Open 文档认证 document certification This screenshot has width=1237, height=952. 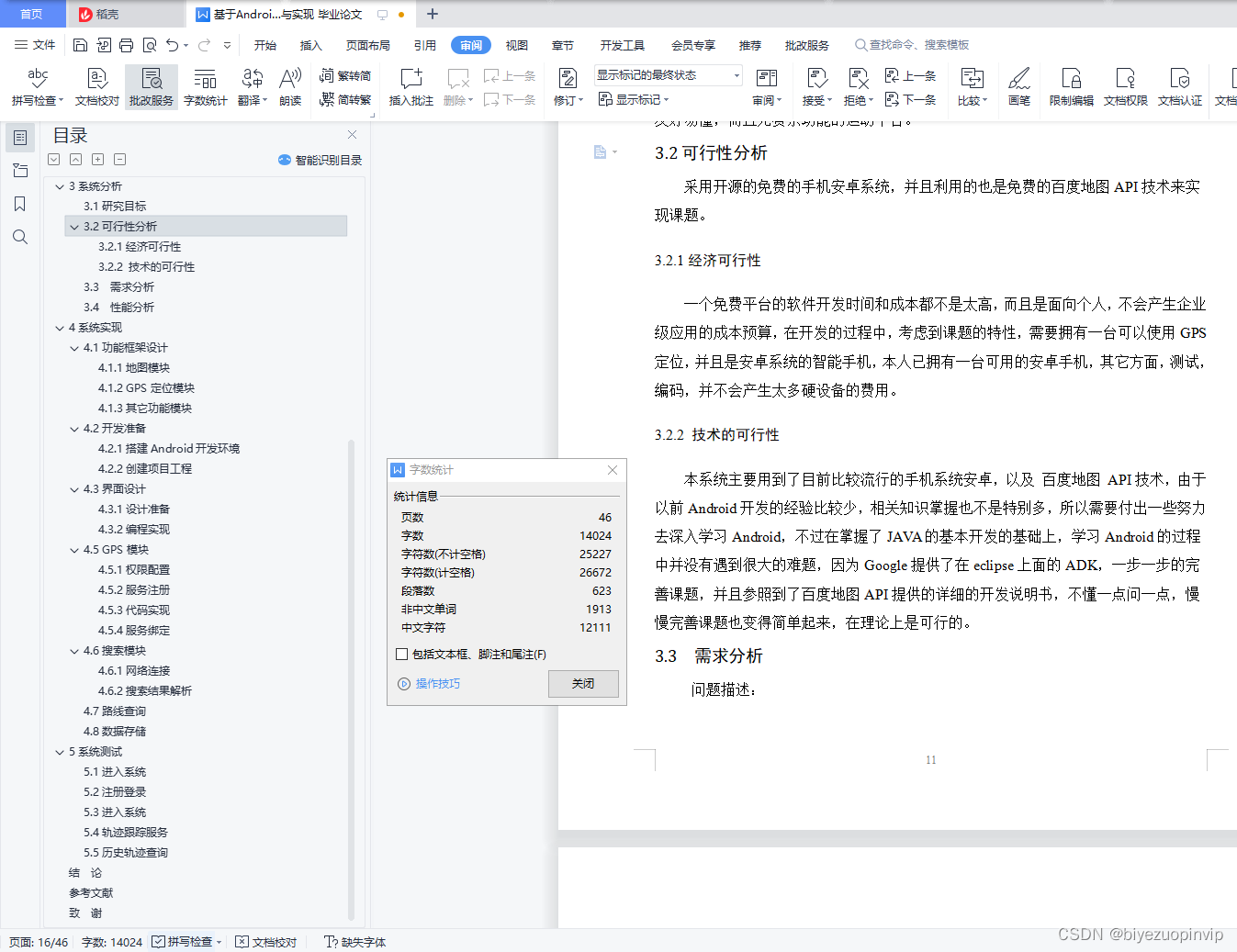point(1180,87)
